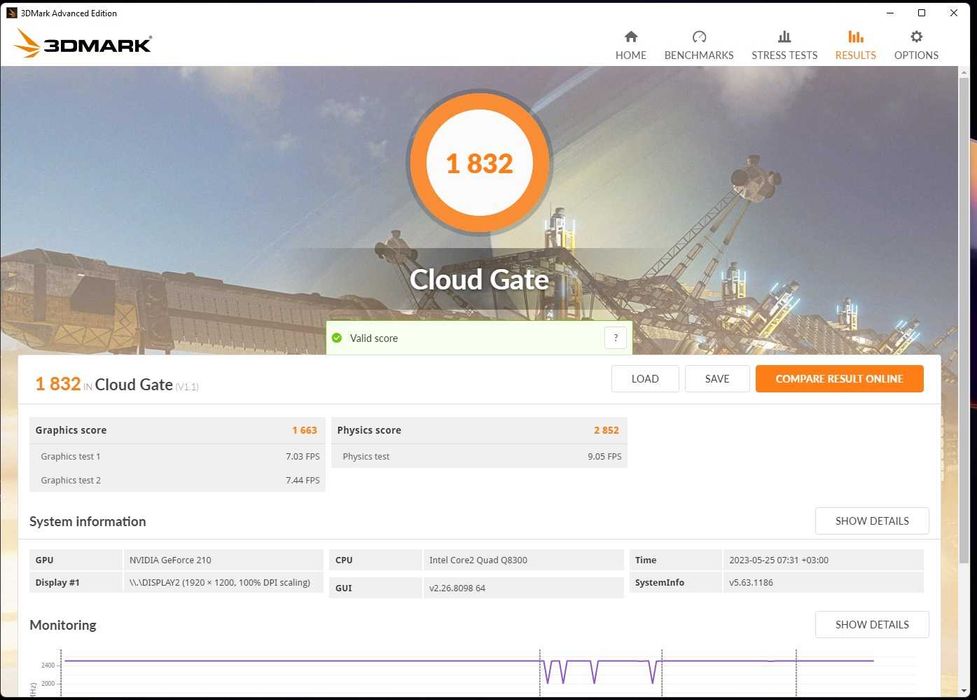Click the large 1 832 score circle
The width and height of the screenshot is (977, 700).
[479, 163]
